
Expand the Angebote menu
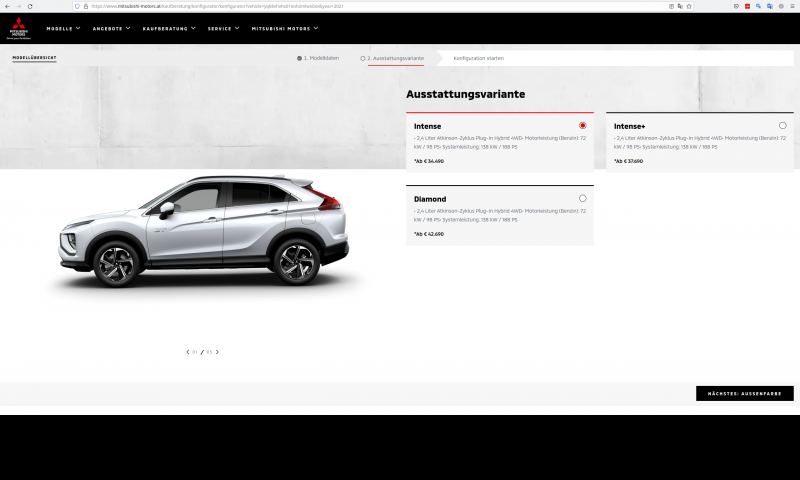point(111,29)
